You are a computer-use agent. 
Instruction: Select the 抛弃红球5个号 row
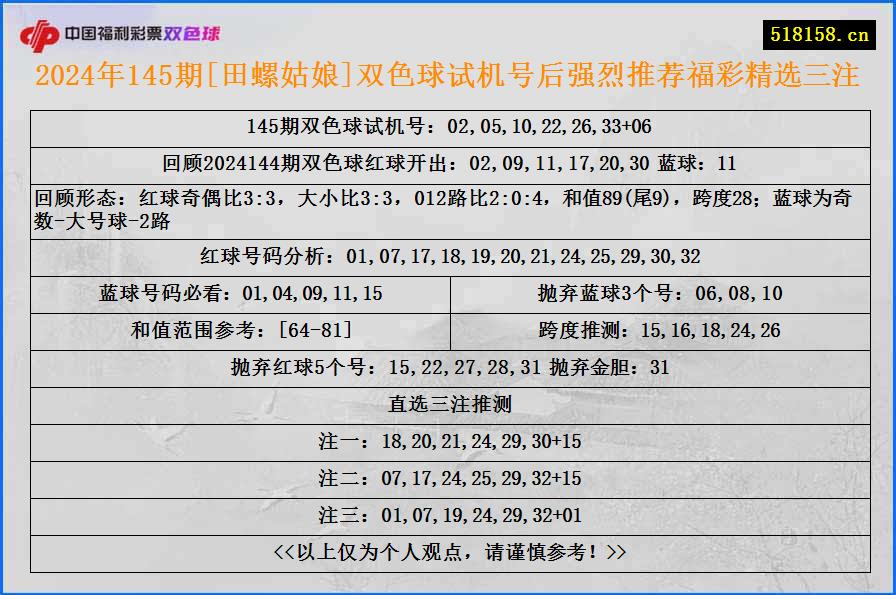click(448, 366)
